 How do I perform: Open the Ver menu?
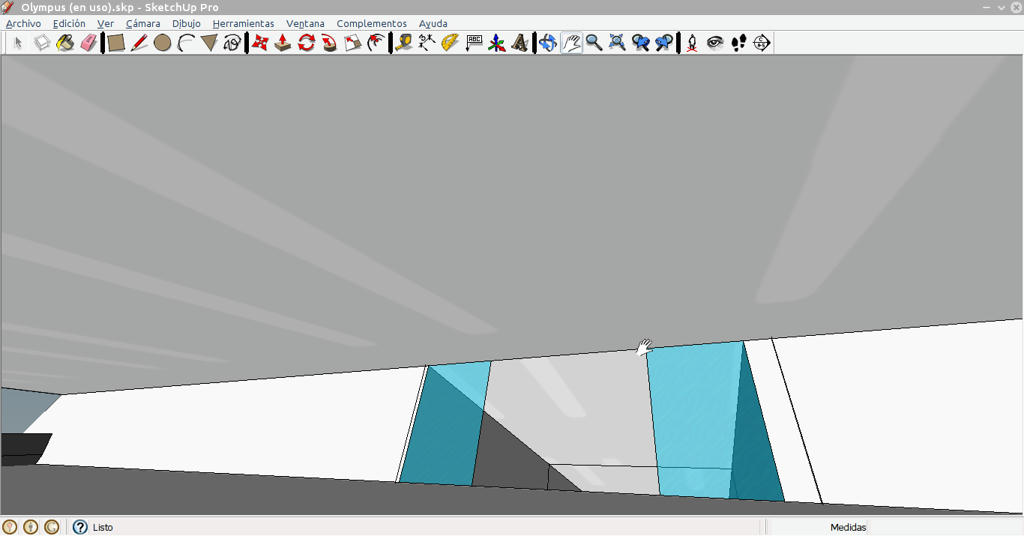pos(105,24)
